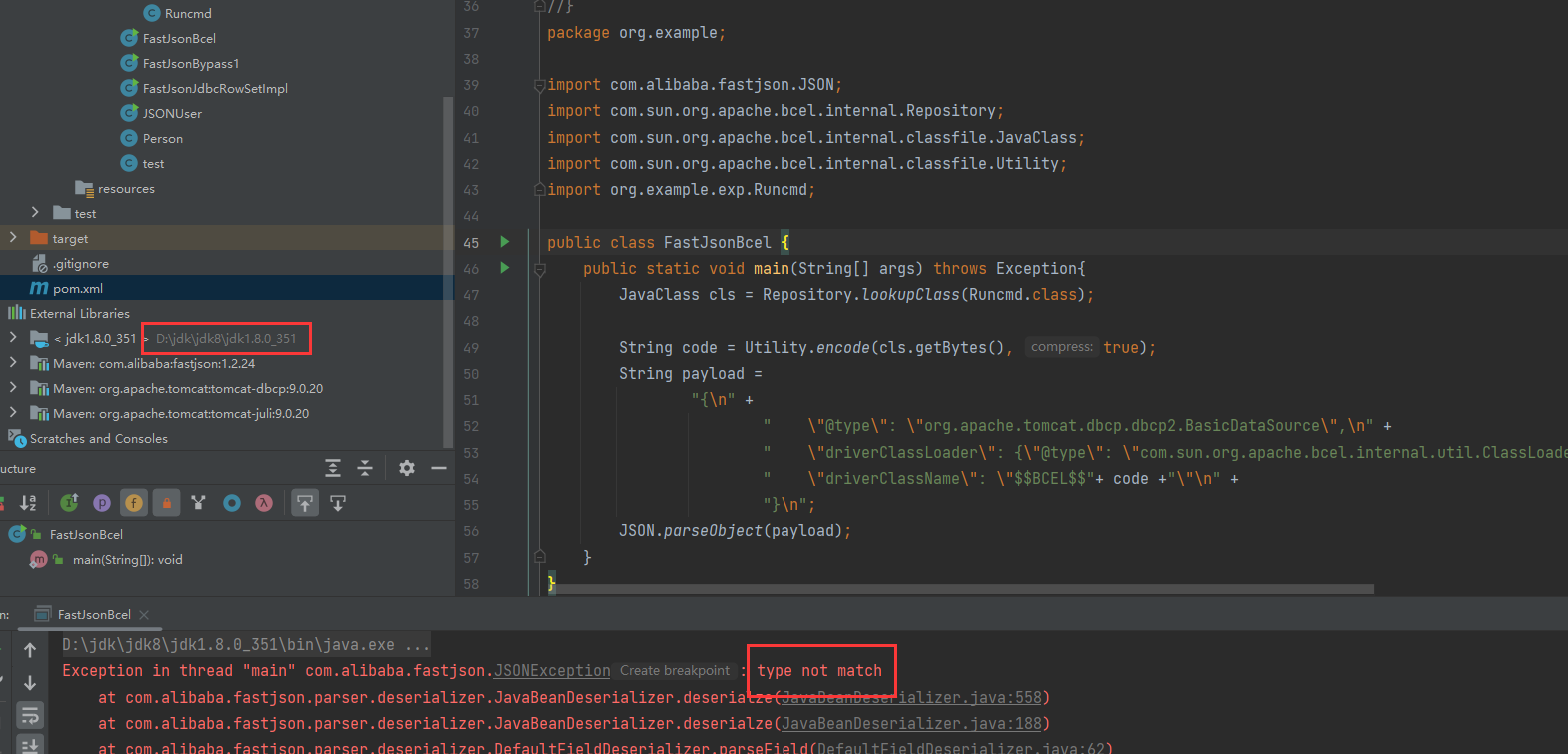This screenshot has height=754, width=1568.
Task: Click Create breakpoint in console
Action: [x=675, y=670]
